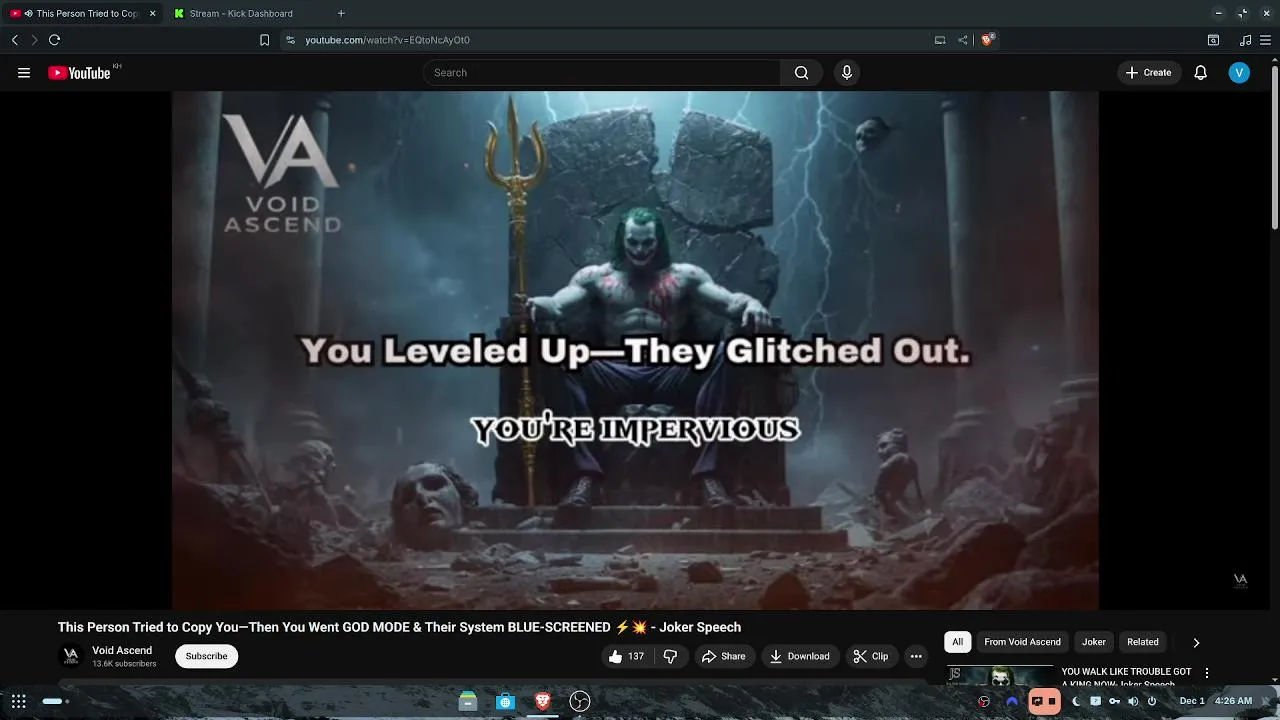Reload the page with the refresh icon
1280x720 pixels.
pyautogui.click(x=55, y=40)
